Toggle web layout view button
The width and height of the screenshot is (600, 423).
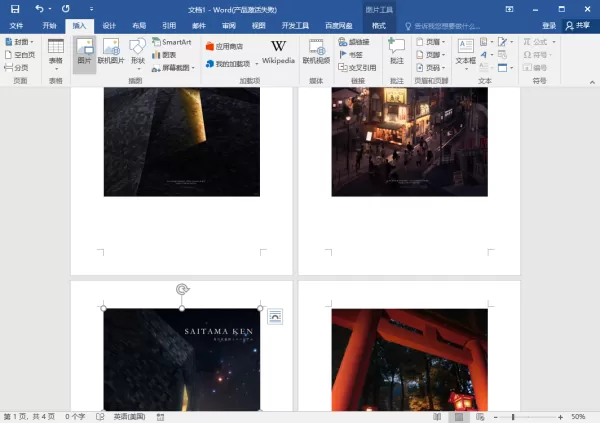480,416
